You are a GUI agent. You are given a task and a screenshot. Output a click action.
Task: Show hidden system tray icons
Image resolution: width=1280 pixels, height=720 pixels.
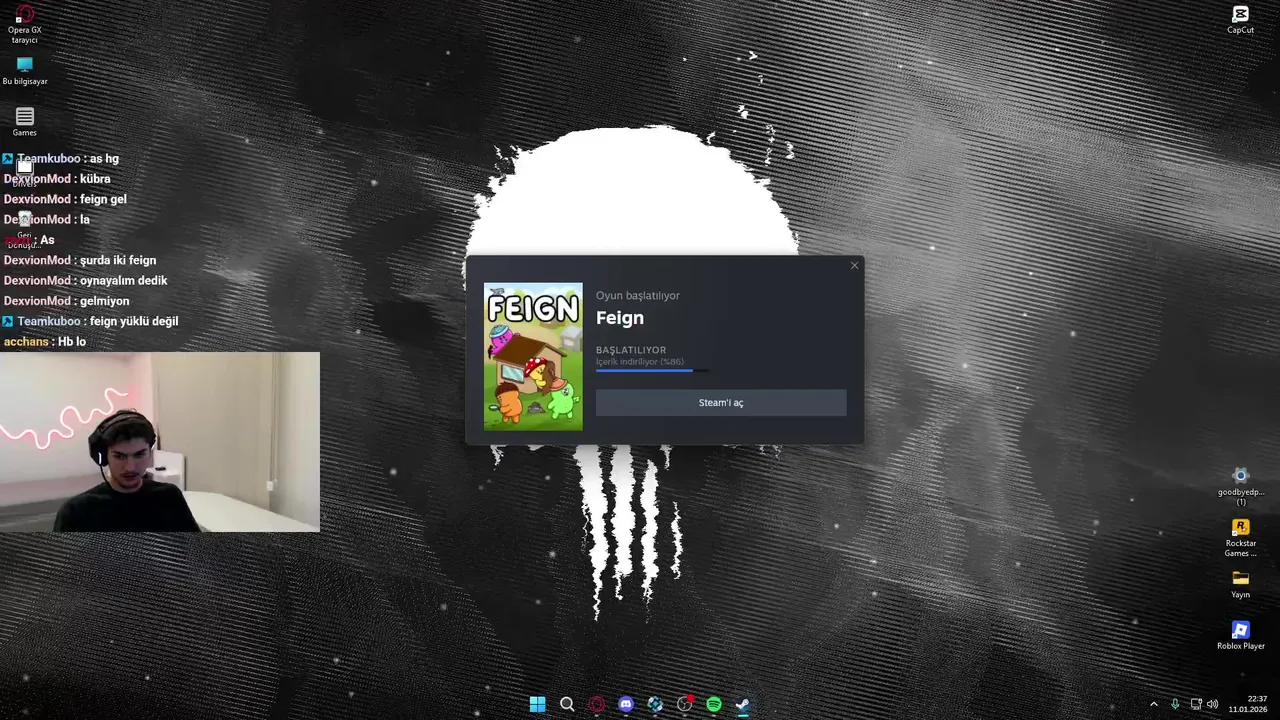click(1153, 704)
